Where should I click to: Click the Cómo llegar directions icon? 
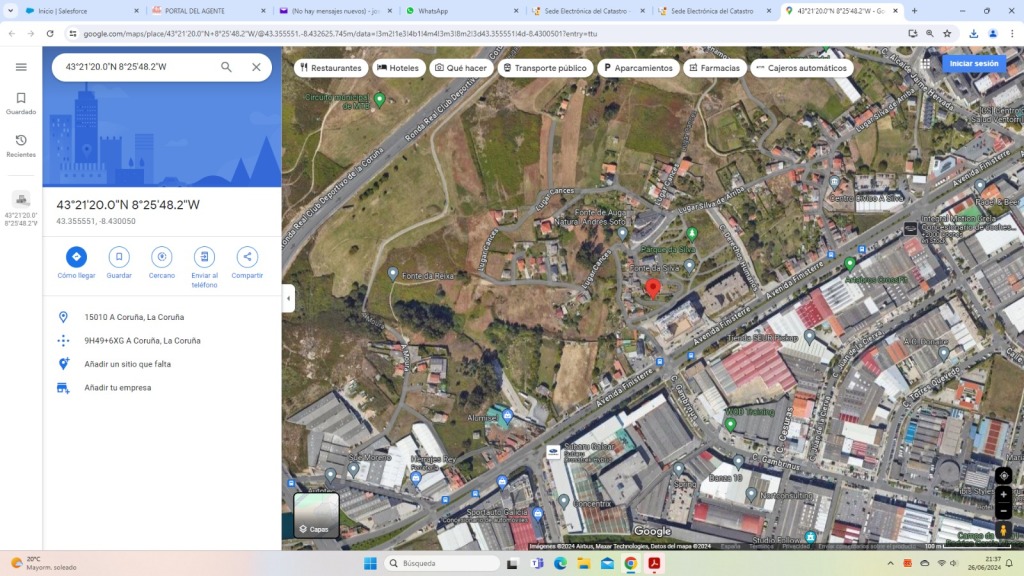pos(76,257)
